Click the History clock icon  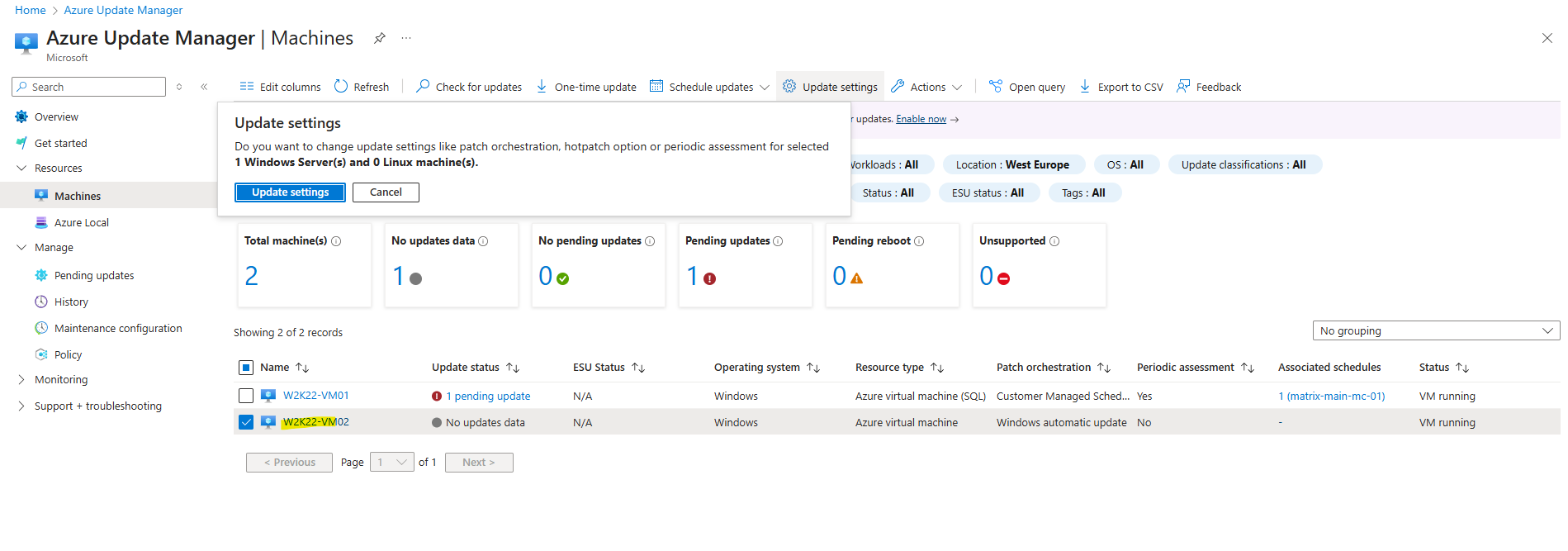41,302
